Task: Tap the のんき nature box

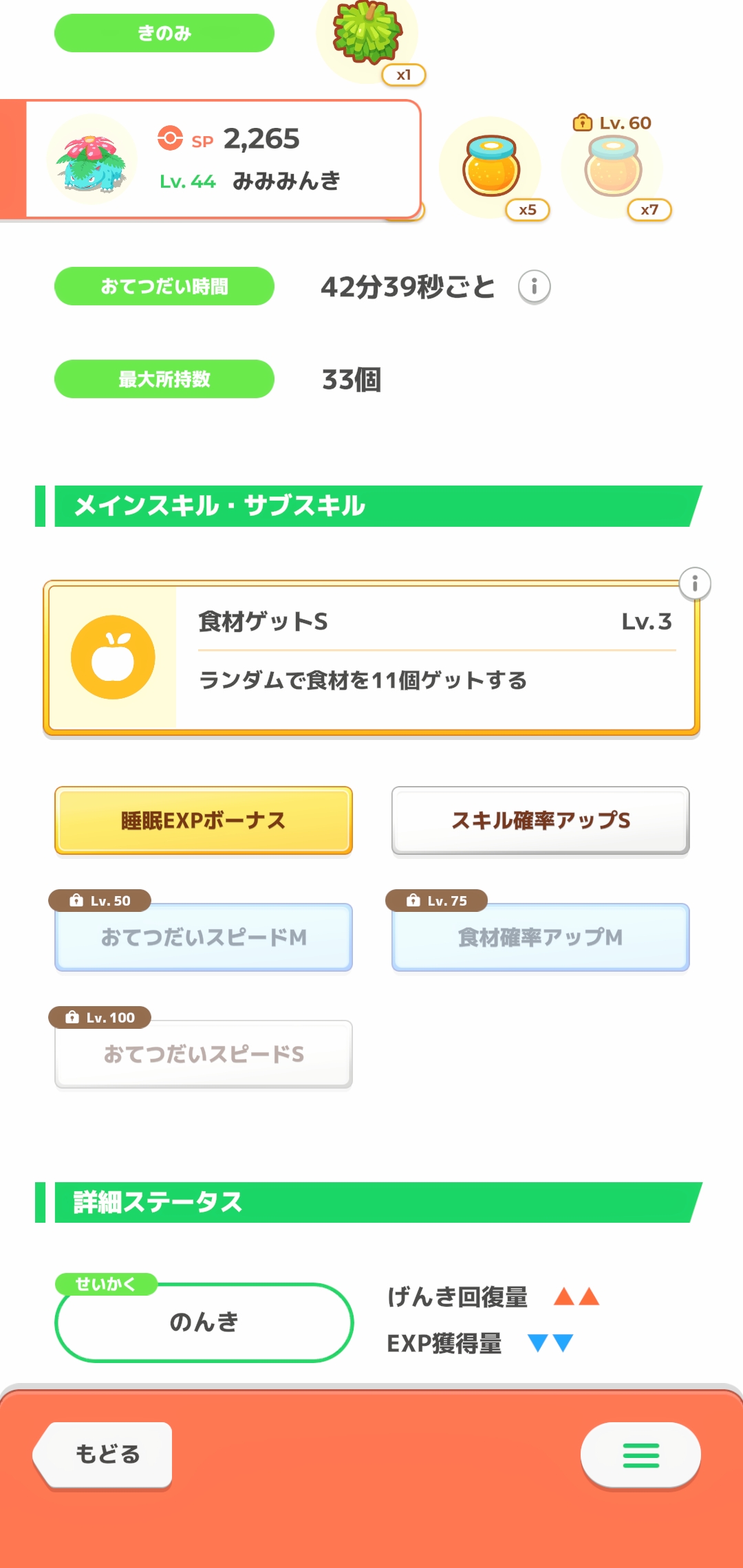Action: coord(204,1322)
